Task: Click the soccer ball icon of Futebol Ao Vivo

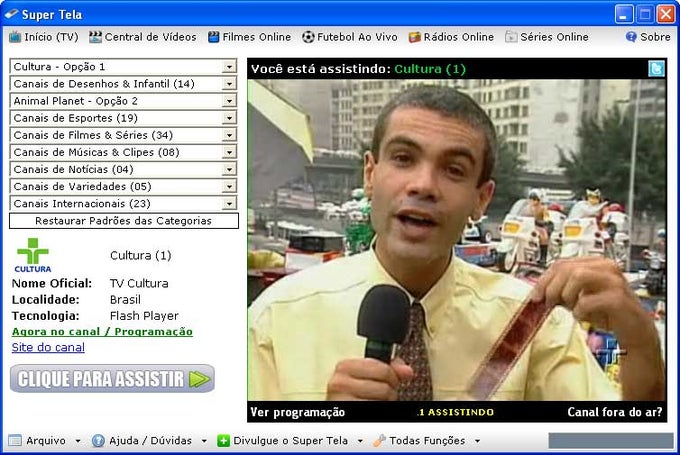Action: pos(308,37)
